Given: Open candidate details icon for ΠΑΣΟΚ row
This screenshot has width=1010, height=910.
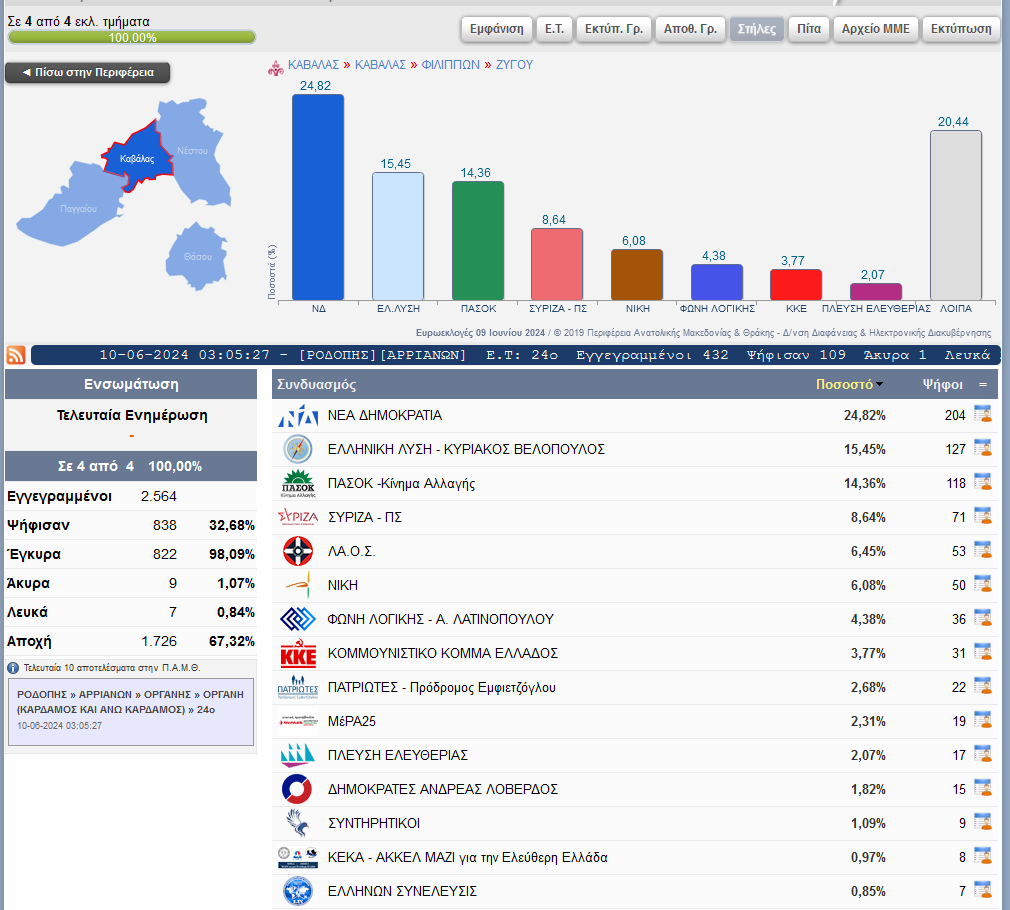Looking at the screenshot, I should coord(982,483).
